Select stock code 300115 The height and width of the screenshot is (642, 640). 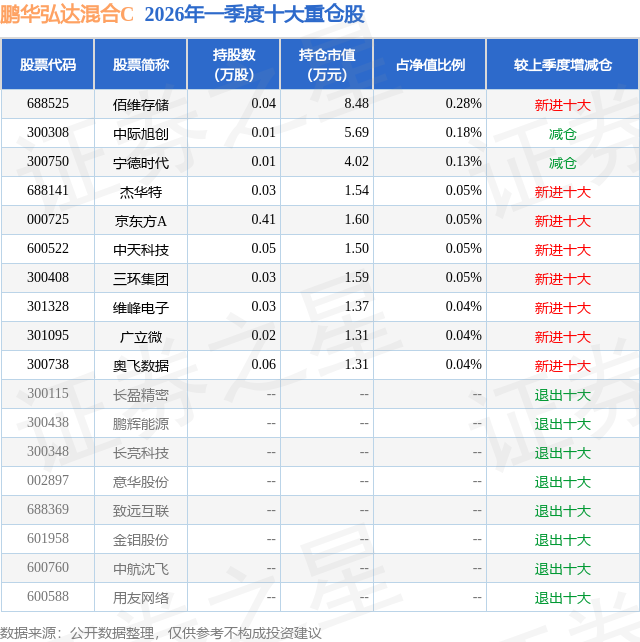[48, 394]
